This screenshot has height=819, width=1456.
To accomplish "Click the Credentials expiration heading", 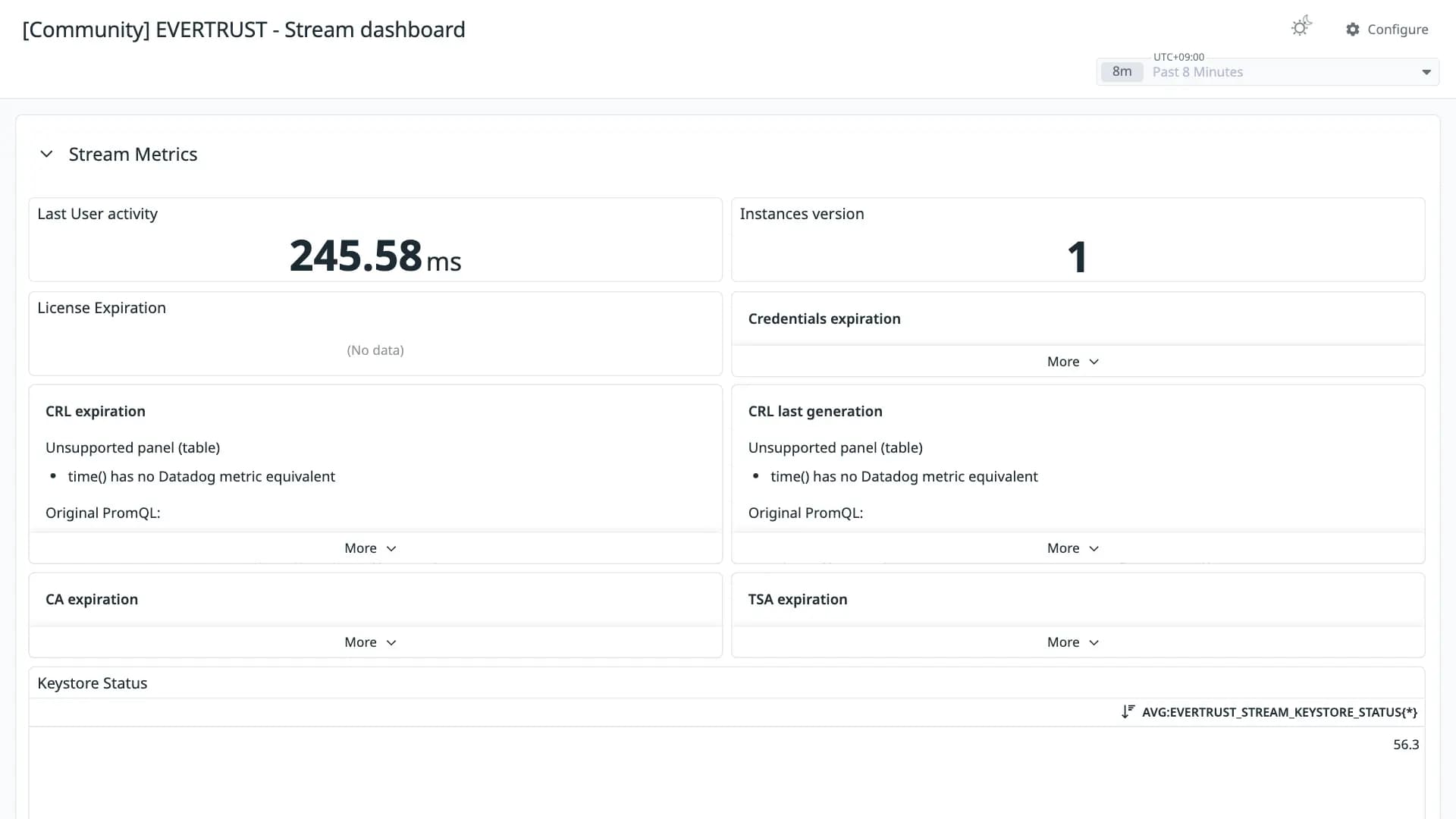I will point(824,318).
